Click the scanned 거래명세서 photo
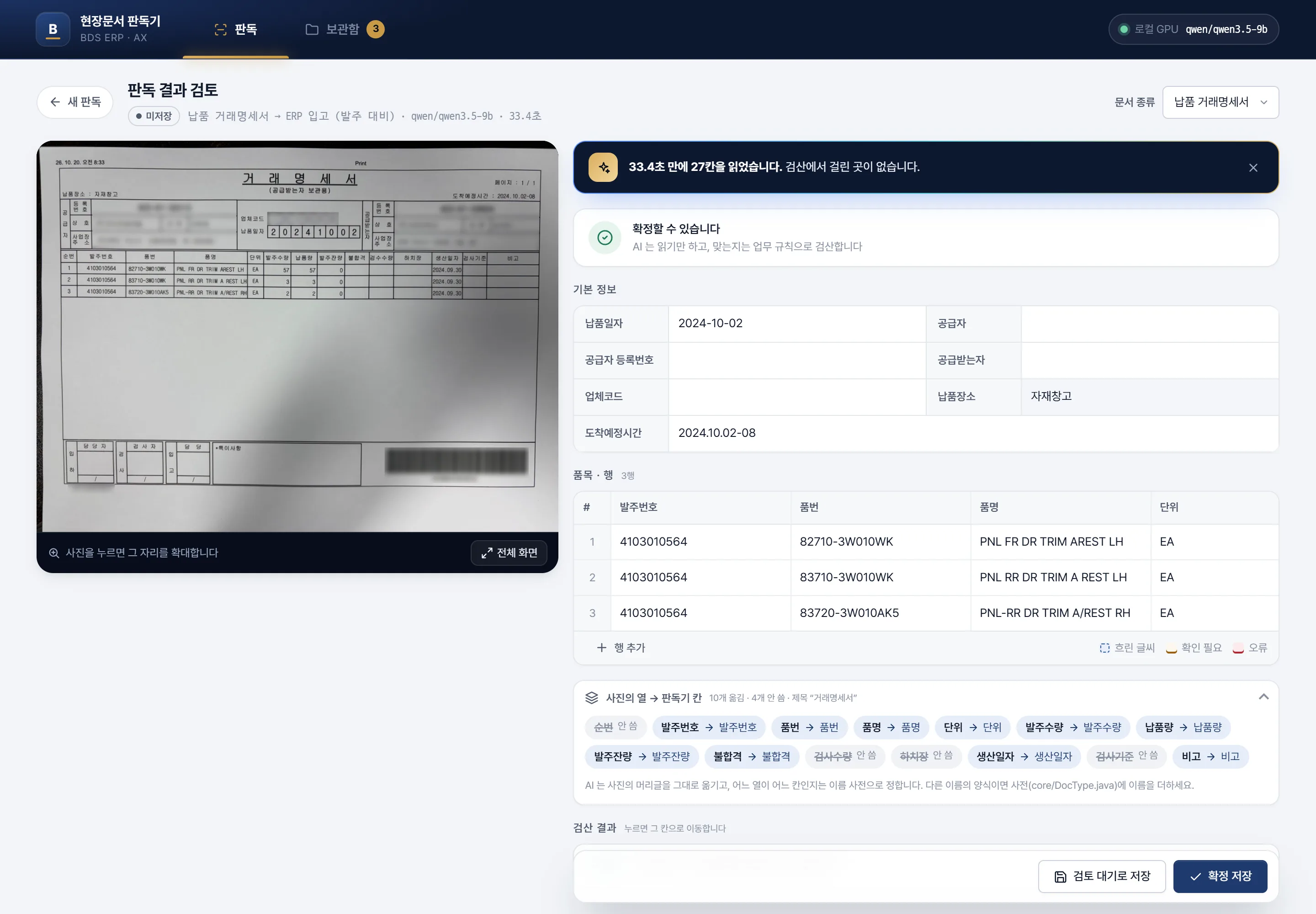The image size is (1316, 914). point(297,337)
